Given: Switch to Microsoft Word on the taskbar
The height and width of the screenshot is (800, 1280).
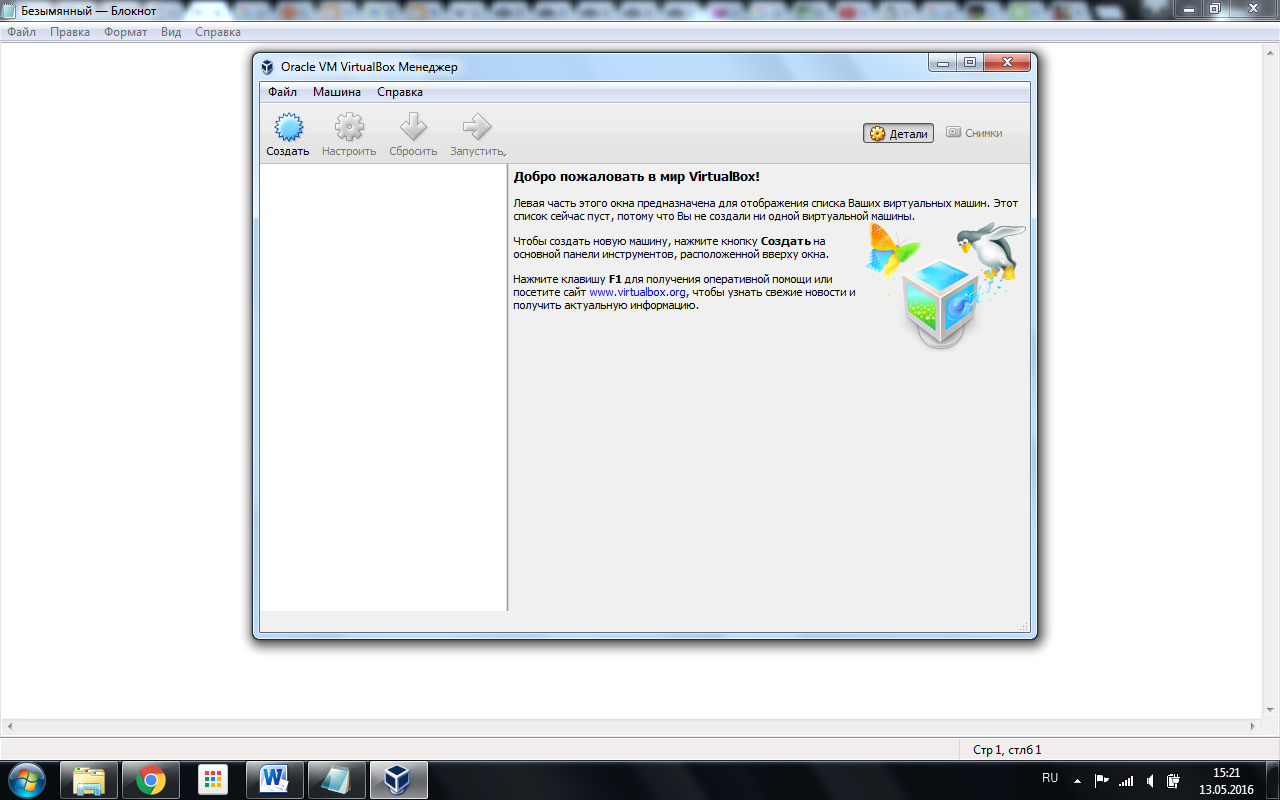Looking at the screenshot, I should point(274,780).
